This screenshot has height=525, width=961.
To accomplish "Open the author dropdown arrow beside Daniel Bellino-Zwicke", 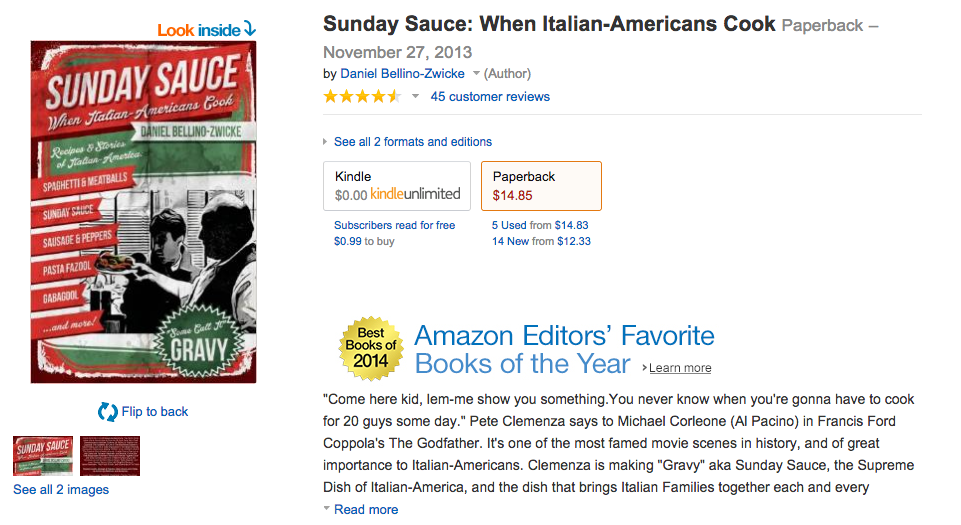I will coord(476,74).
